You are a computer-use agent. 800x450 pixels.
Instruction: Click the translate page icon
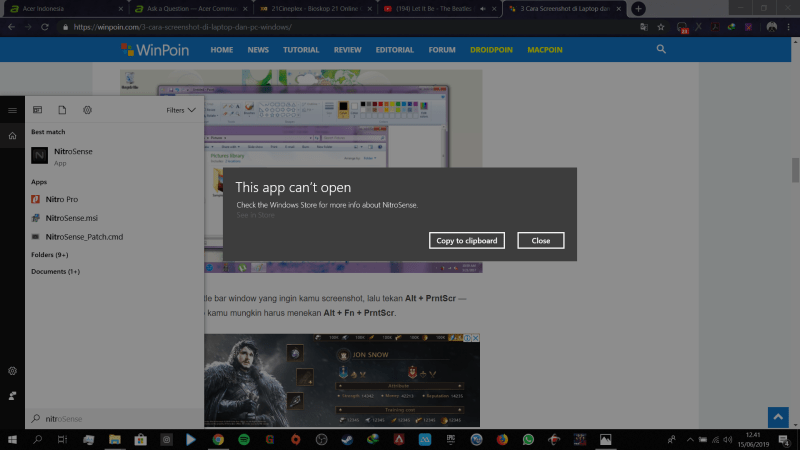[x=644, y=27]
